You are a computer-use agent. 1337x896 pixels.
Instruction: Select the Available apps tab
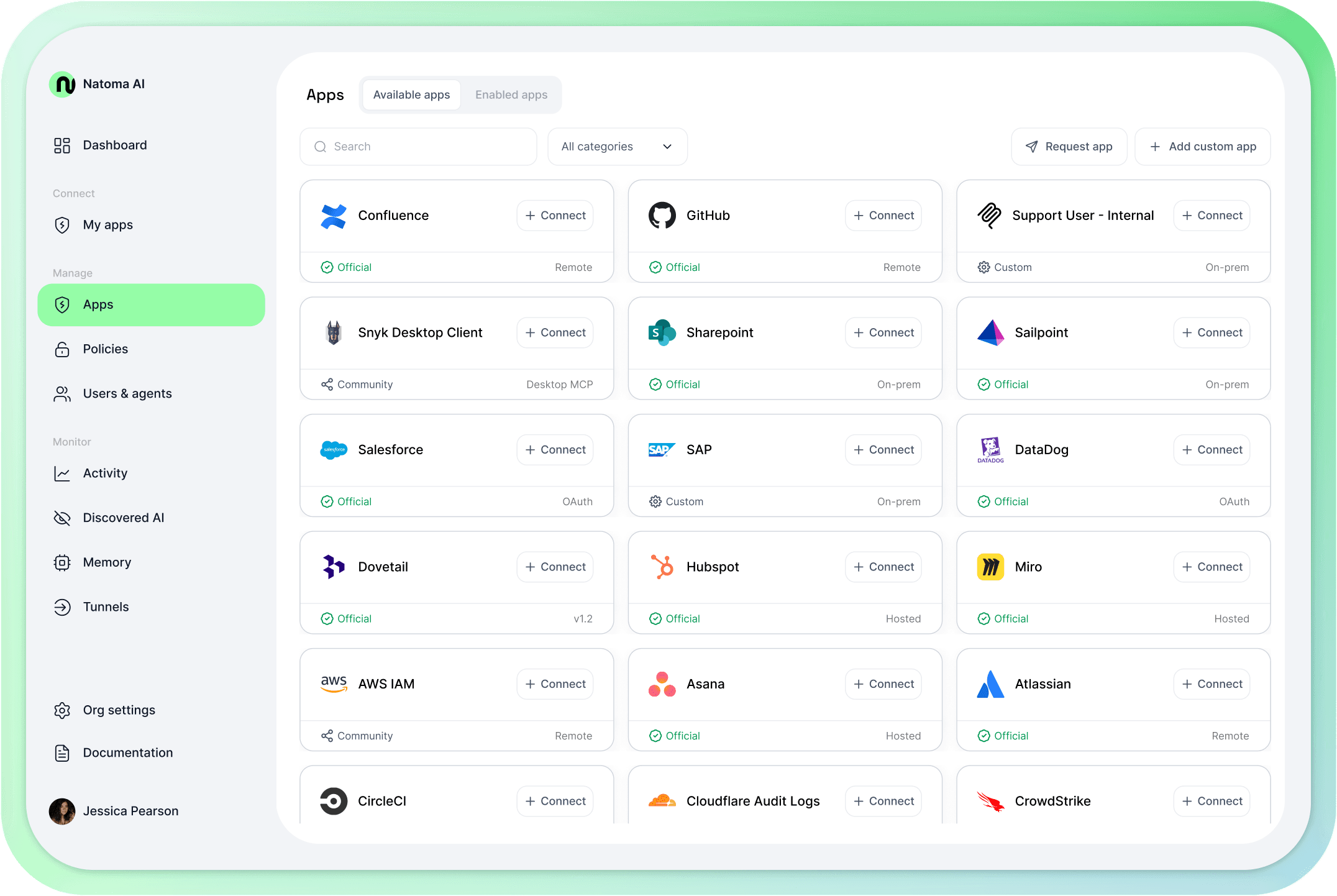coord(411,94)
